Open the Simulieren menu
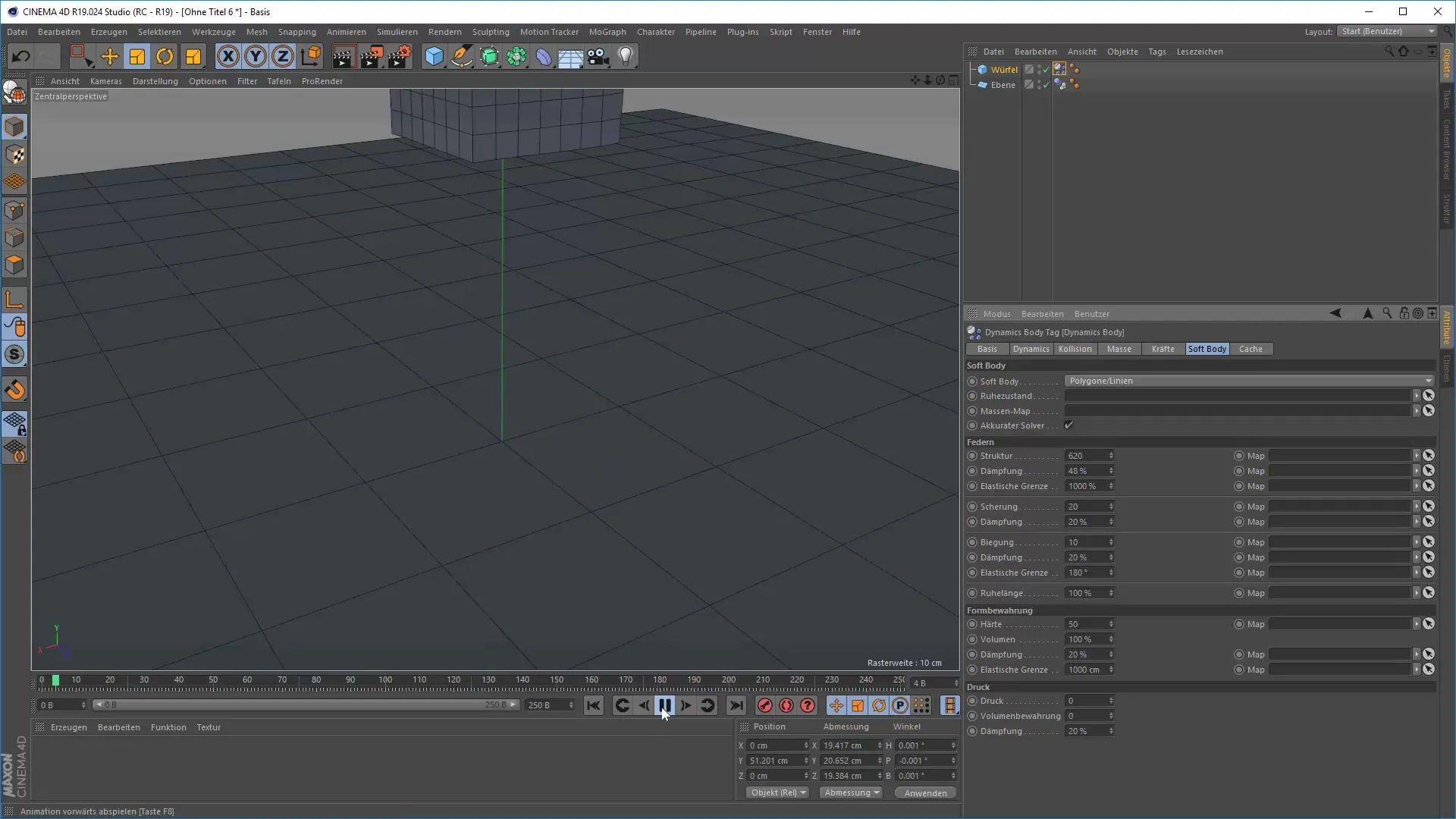 pos(397,32)
